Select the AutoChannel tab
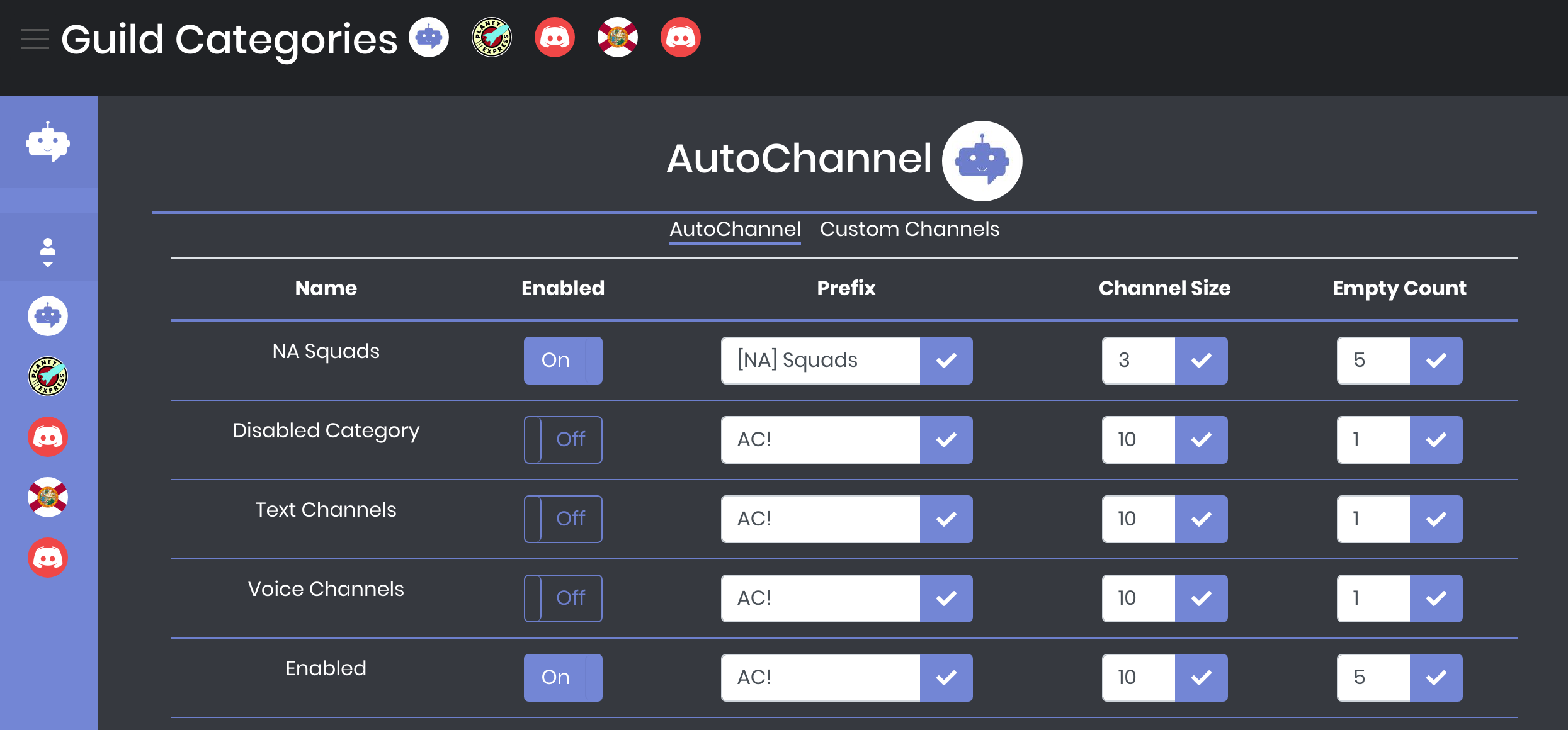 735,229
